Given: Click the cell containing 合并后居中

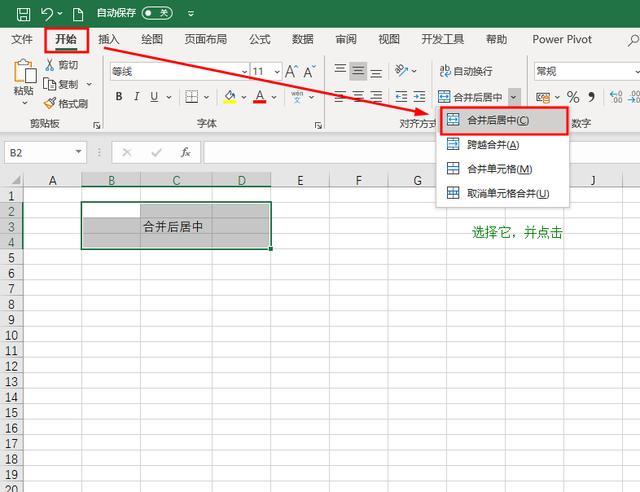Looking at the screenshot, I should click(176, 226).
